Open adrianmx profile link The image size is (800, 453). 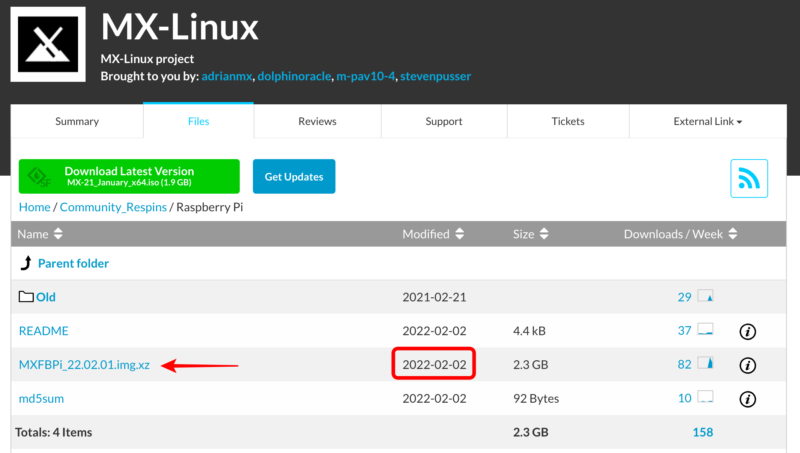(227, 76)
